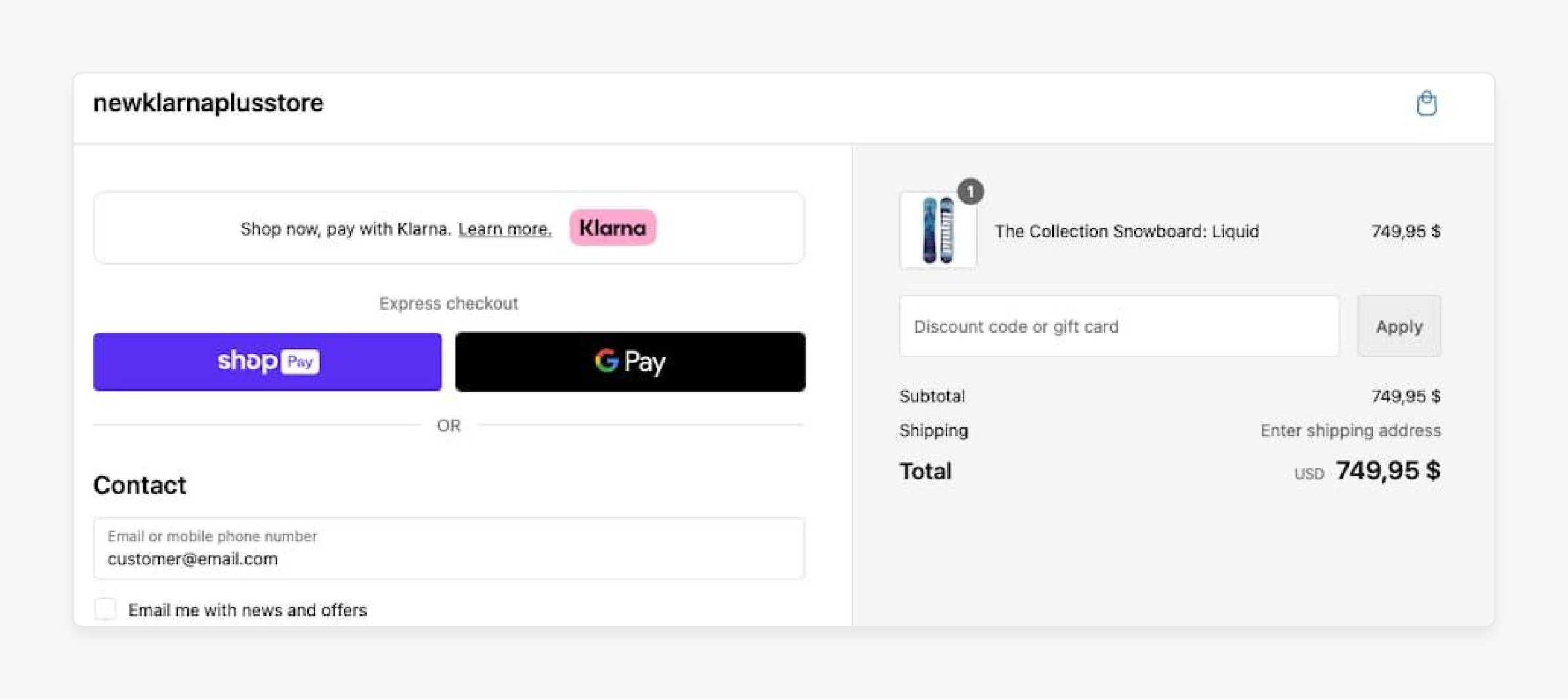Click Shop now, pay with Klarna text
The height and width of the screenshot is (700, 1568).
tap(346, 229)
